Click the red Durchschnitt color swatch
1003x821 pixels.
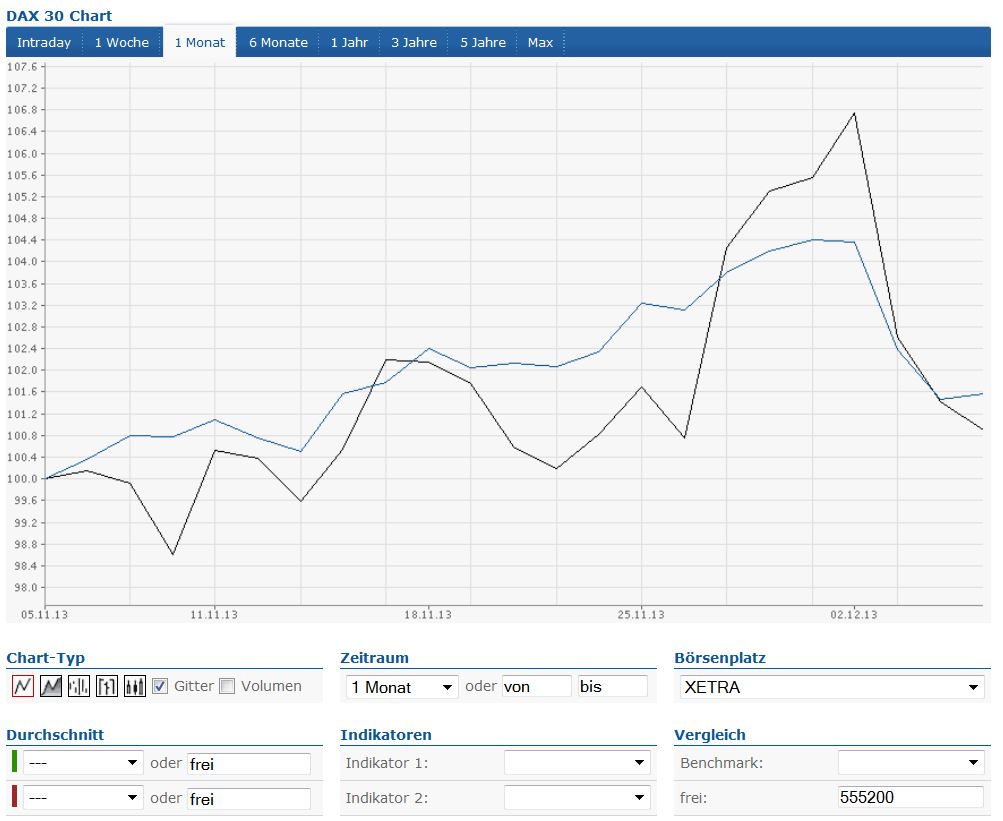[15, 797]
